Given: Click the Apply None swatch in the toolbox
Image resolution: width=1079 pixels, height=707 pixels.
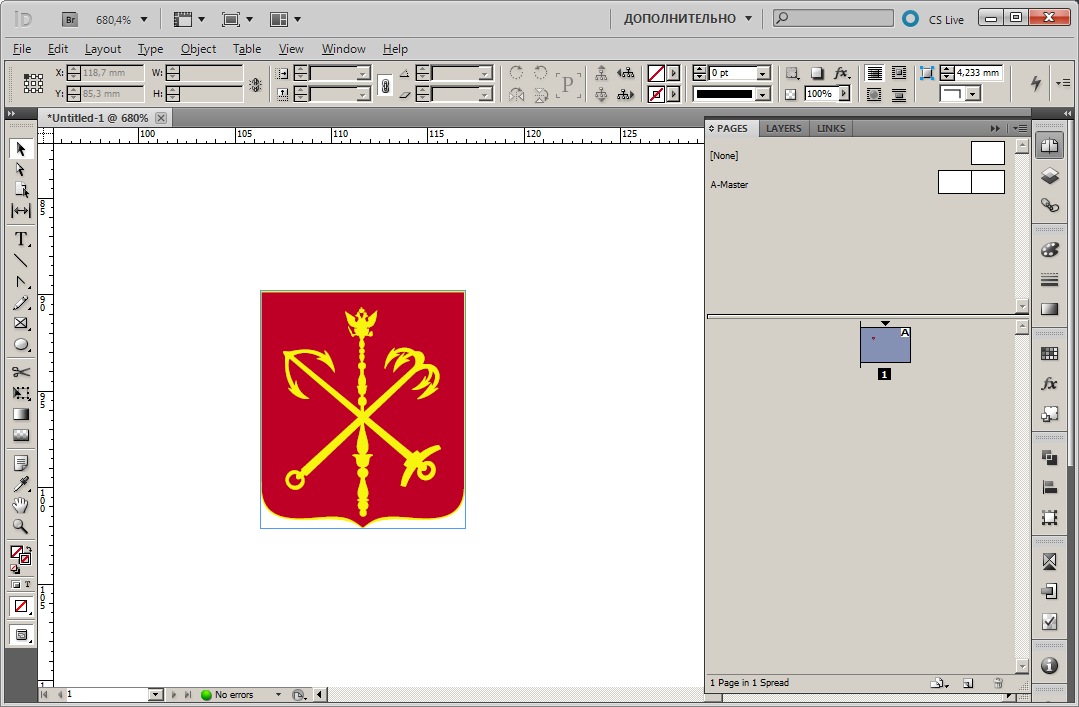Looking at the screenshot, I should click(21, 606).
